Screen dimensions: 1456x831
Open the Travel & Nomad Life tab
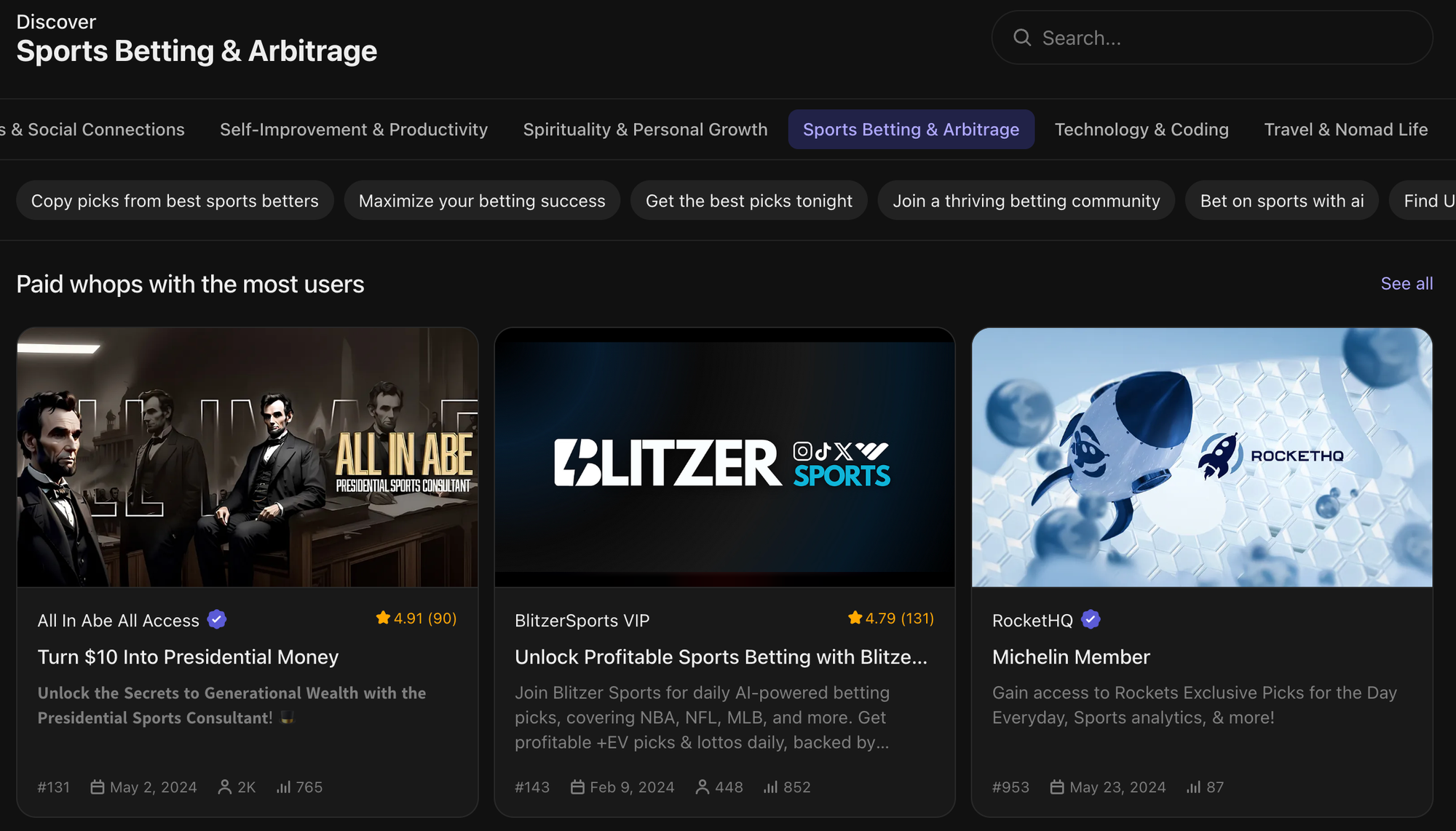pos(1345,129)
